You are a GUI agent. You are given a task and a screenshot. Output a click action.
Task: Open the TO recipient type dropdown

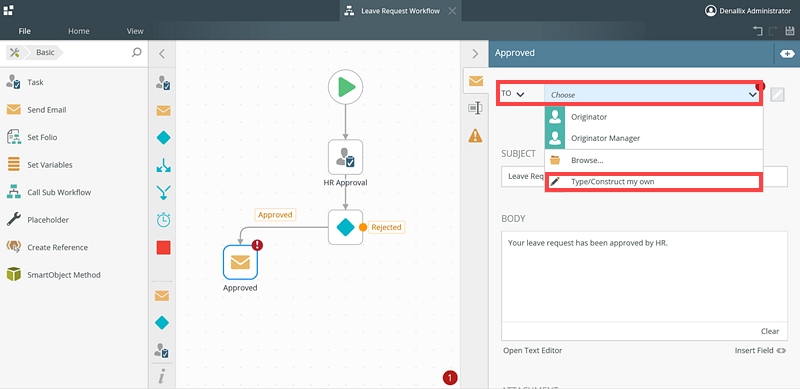click(x=513, y=94)
